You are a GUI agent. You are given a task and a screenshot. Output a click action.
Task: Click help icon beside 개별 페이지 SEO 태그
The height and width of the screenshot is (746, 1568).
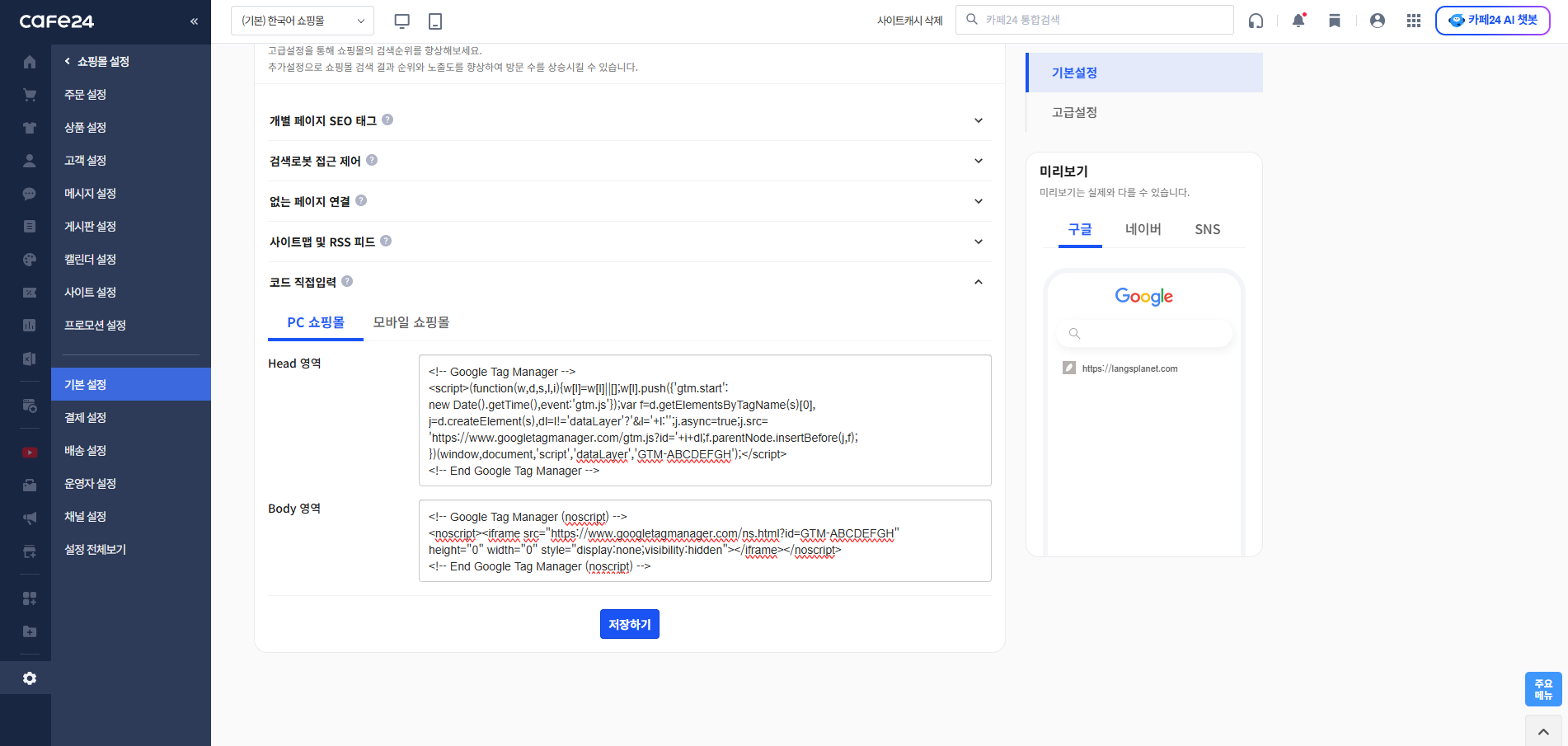387,120
